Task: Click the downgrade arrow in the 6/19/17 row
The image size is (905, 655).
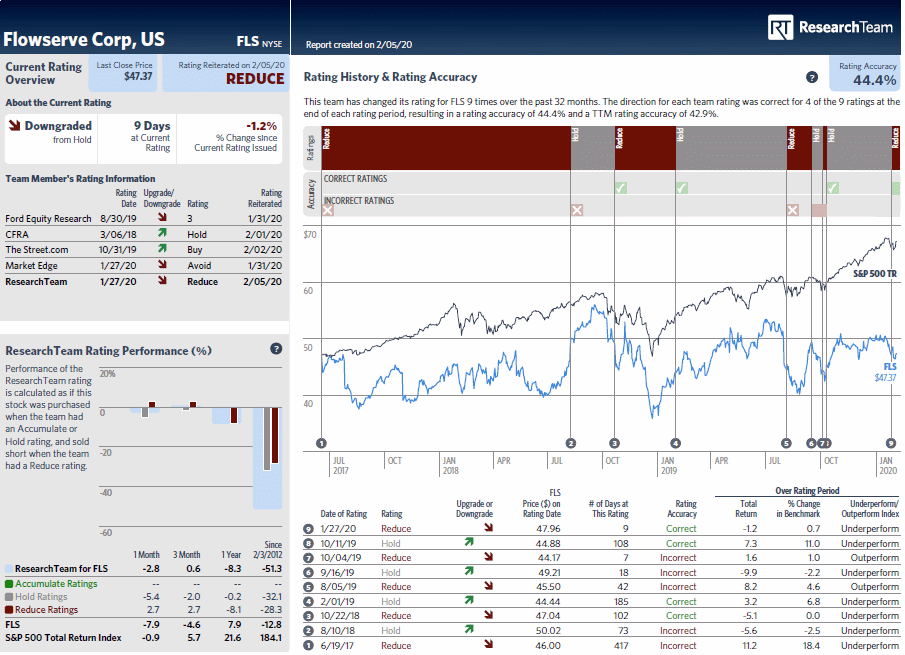Action: pos(489,644)
